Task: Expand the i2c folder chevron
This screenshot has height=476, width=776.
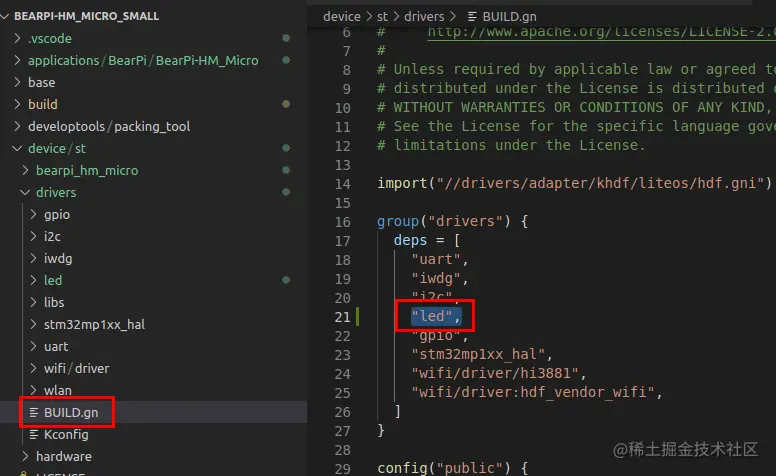Action: 34,237
